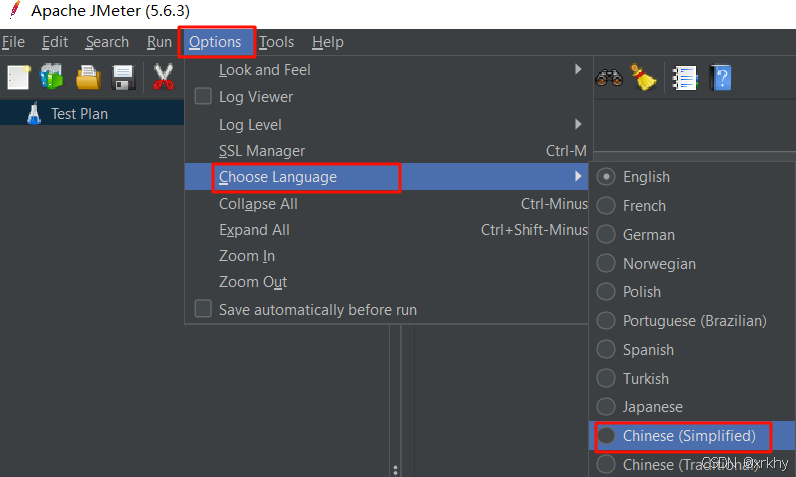
Task: Click the Cut scissors icon
Action: (163, 77)
